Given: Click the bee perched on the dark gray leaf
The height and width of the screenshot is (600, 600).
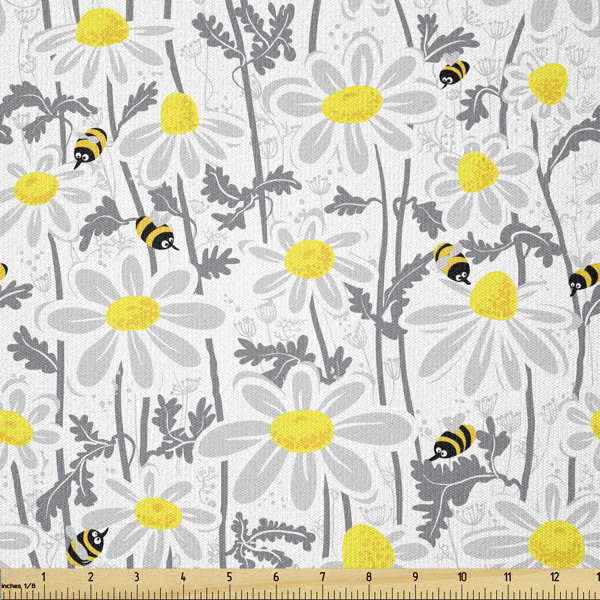Looking at the screenshot, I should click(x=453, y=441).
